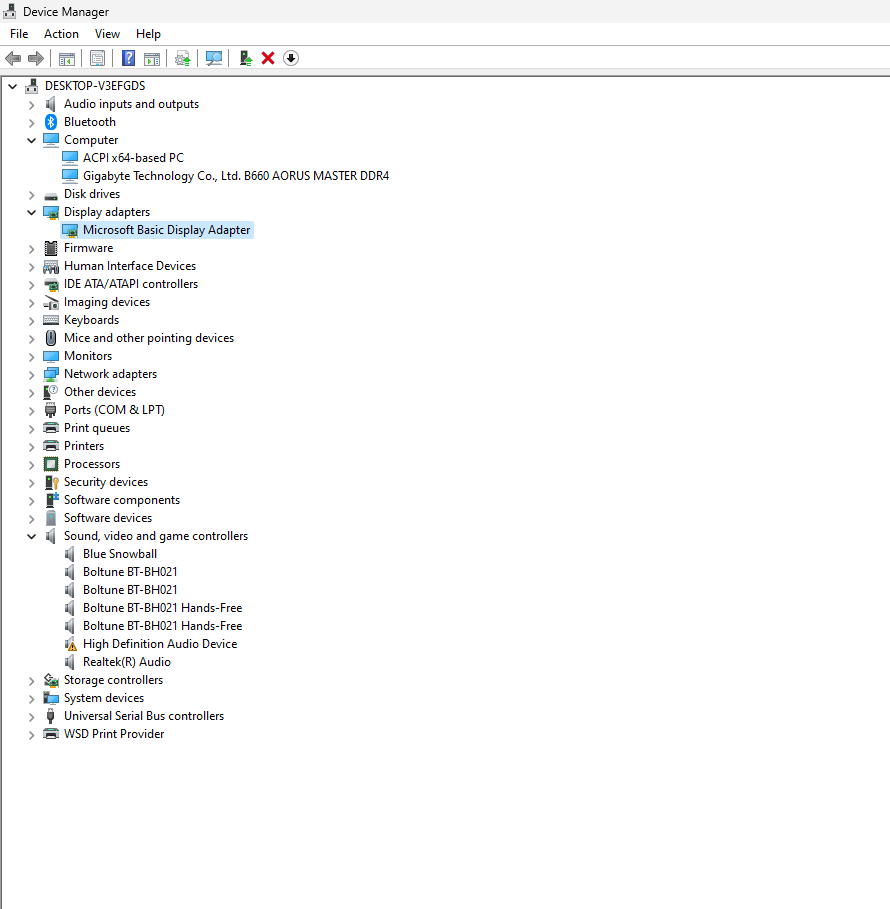The image size is (890, 909).
Task: Collapse Sound, video and game controllers
Action: 32,536
